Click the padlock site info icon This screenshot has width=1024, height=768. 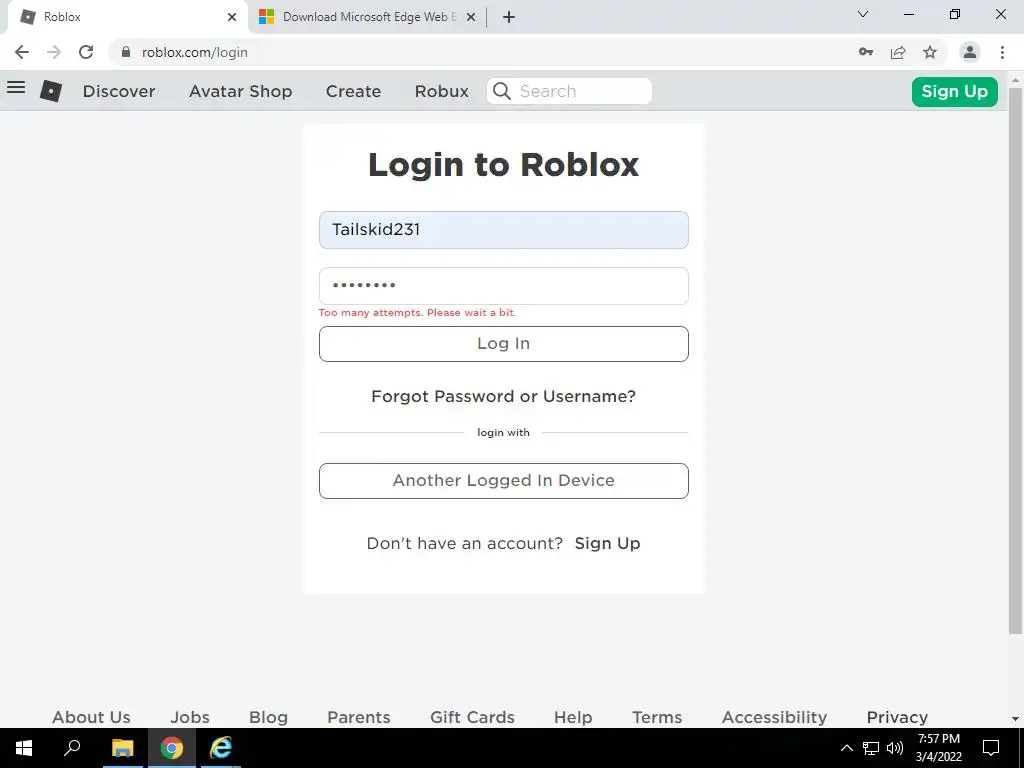point(126,52)
